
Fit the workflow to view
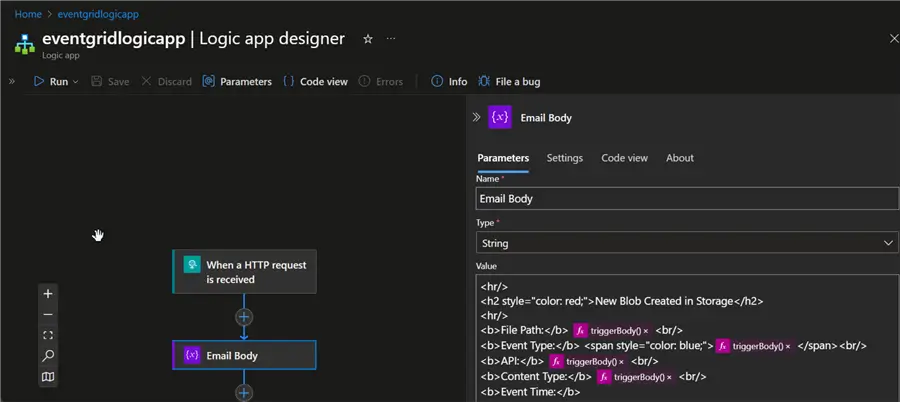pyautogui.click(x=48, y=335)
